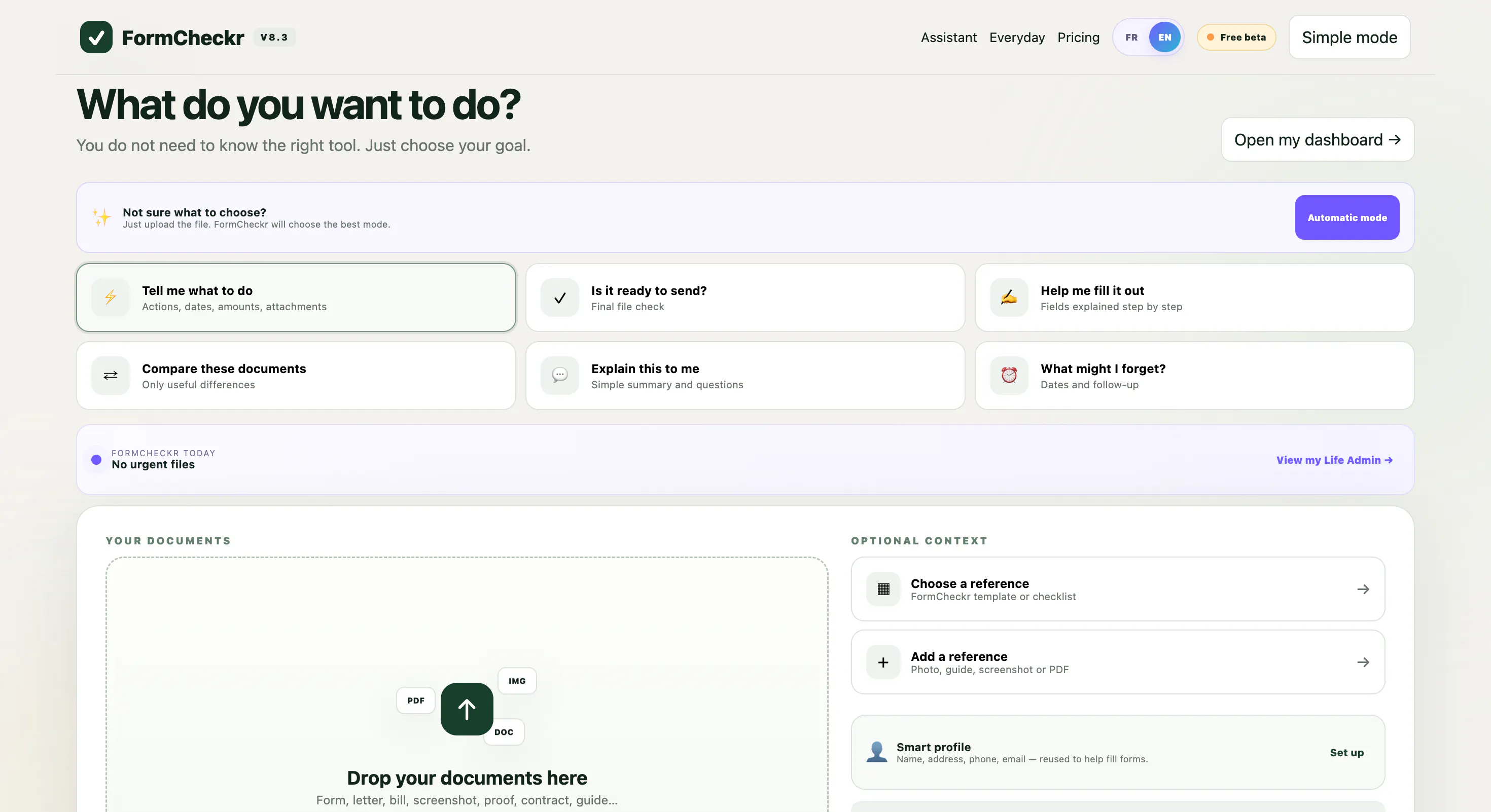The image size is (1491, 812).
Task: Click the arrow at the right of Add a reference
Action: (x=1363, y=661)
